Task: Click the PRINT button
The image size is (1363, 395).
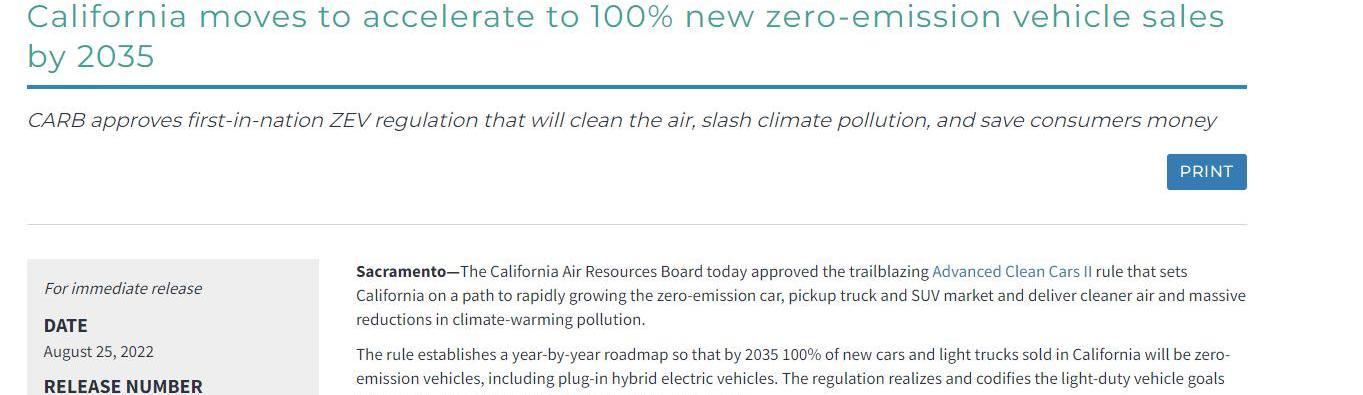Action: click(1206, 172)
